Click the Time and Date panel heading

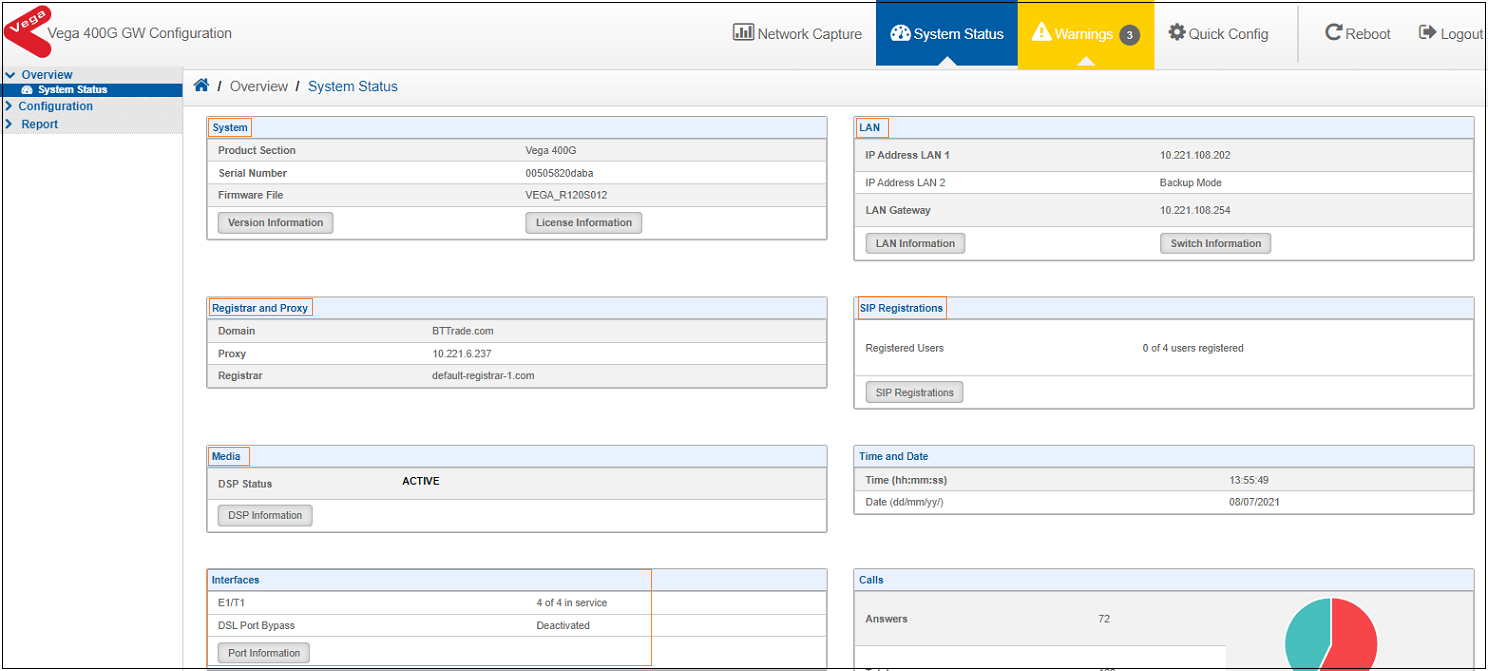[x=895, y=456]
